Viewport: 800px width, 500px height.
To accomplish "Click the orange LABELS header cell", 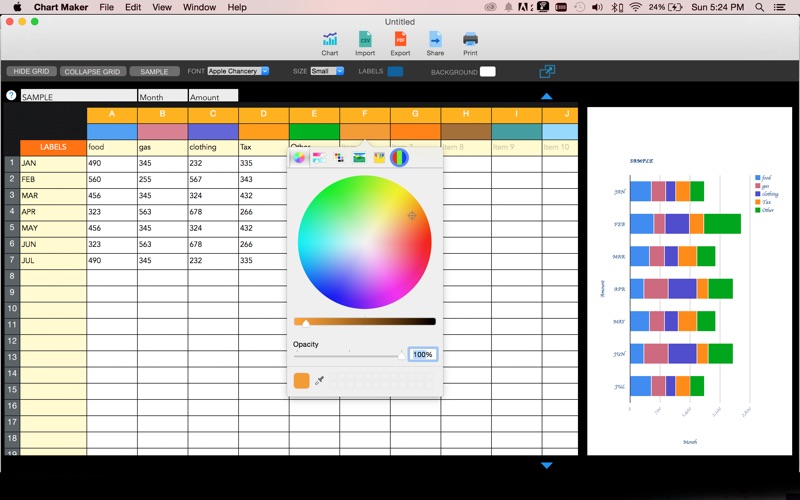I will click(x=53, y=147).
